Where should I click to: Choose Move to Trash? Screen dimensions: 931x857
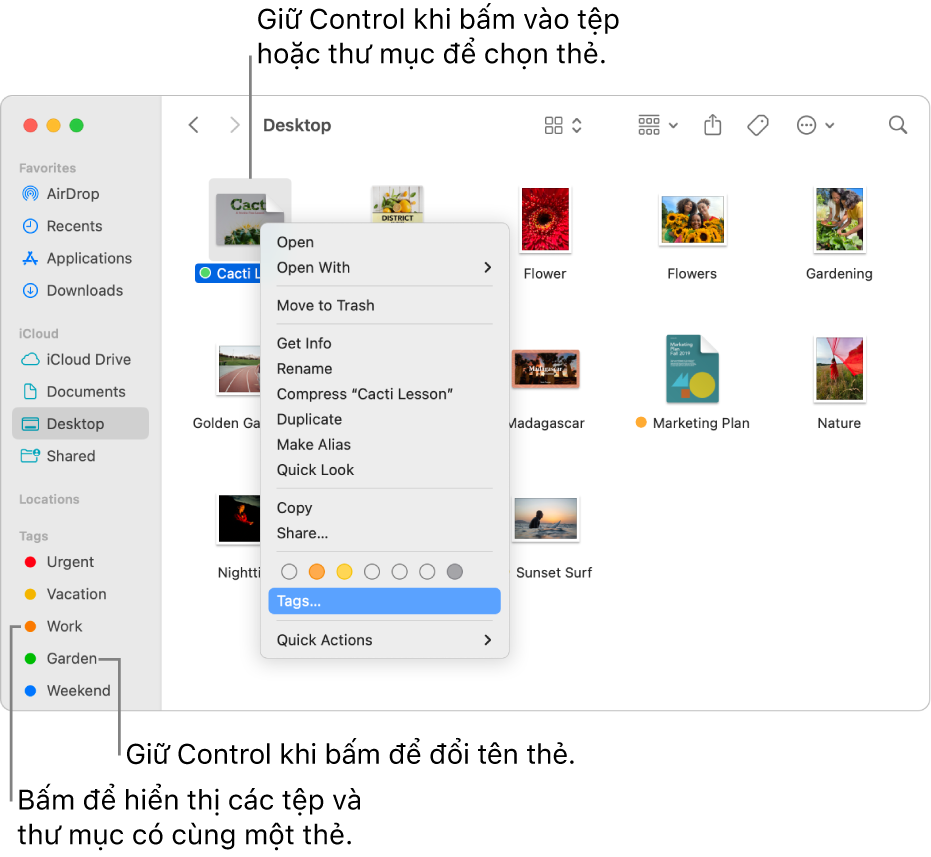[384, 305]
